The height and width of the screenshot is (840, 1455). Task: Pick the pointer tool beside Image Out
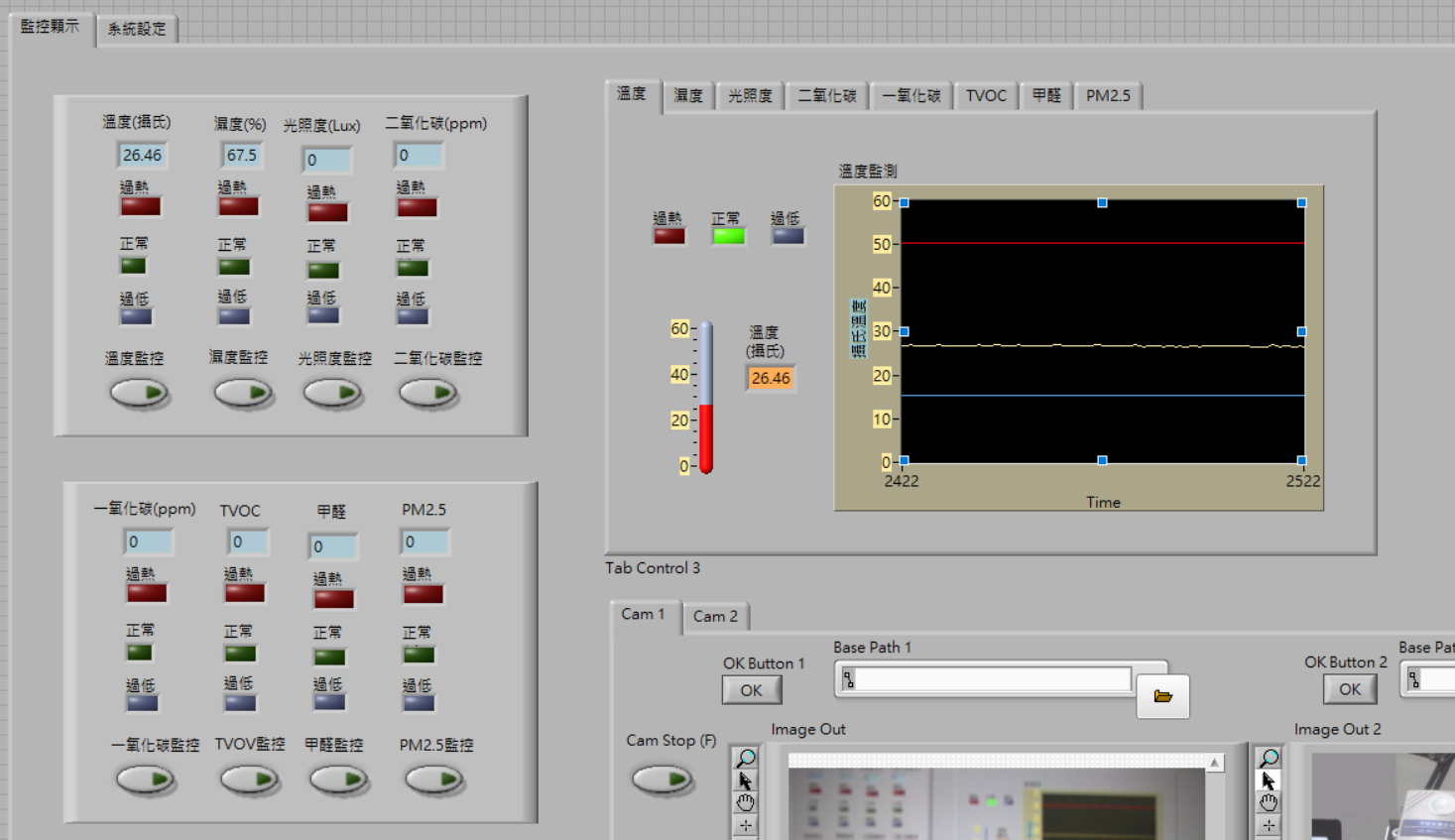coord(745,781)
